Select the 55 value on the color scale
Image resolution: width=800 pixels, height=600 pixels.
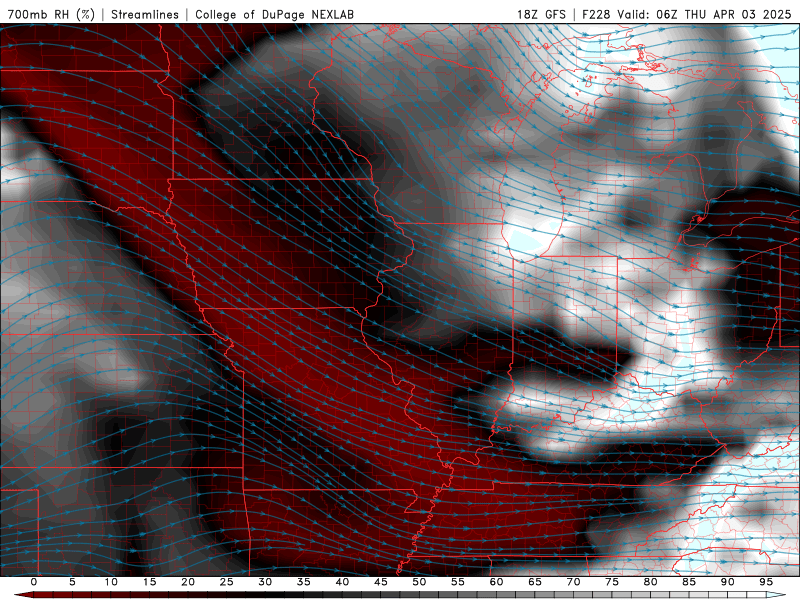pos(458,582)
